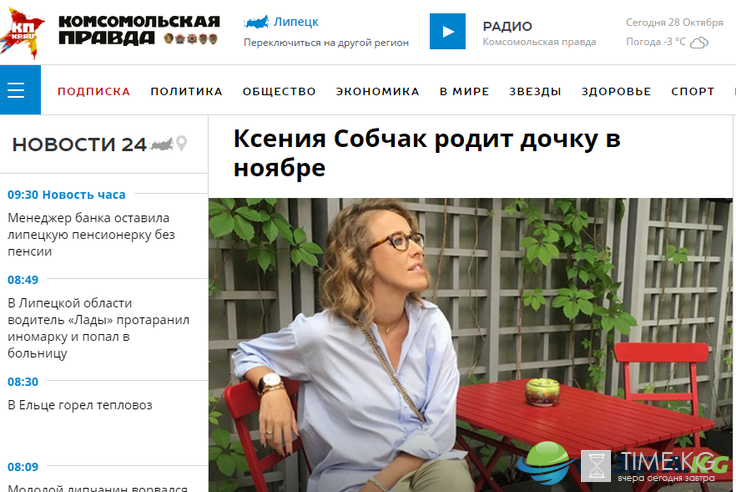This screenshot has height=492, width=736.
Task: Open the news item В Ельце горел тепловоз
Action: (x=80, y=405)
